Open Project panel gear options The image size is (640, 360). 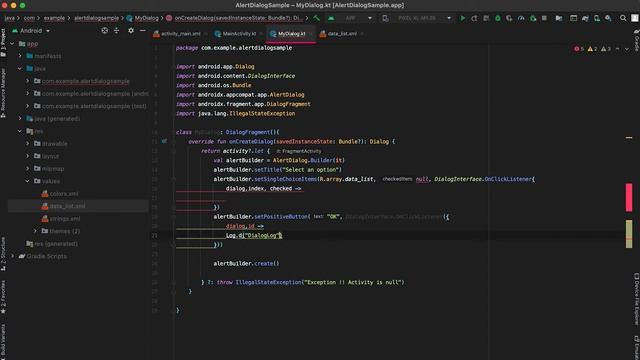pyautogui.click(x=131, y=31)
